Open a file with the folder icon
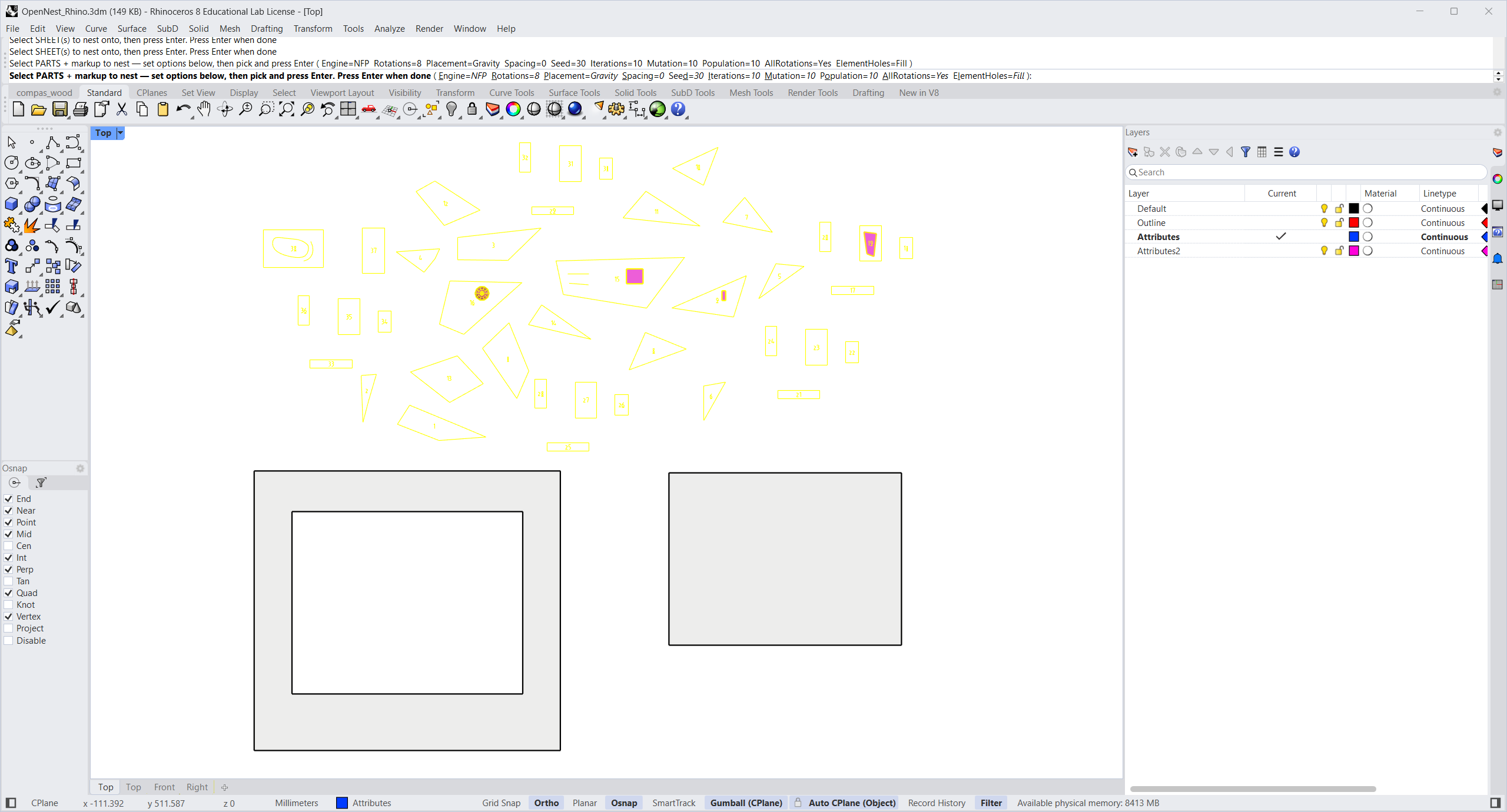The height and width of the screenshot is (812, 1507). 39,109
